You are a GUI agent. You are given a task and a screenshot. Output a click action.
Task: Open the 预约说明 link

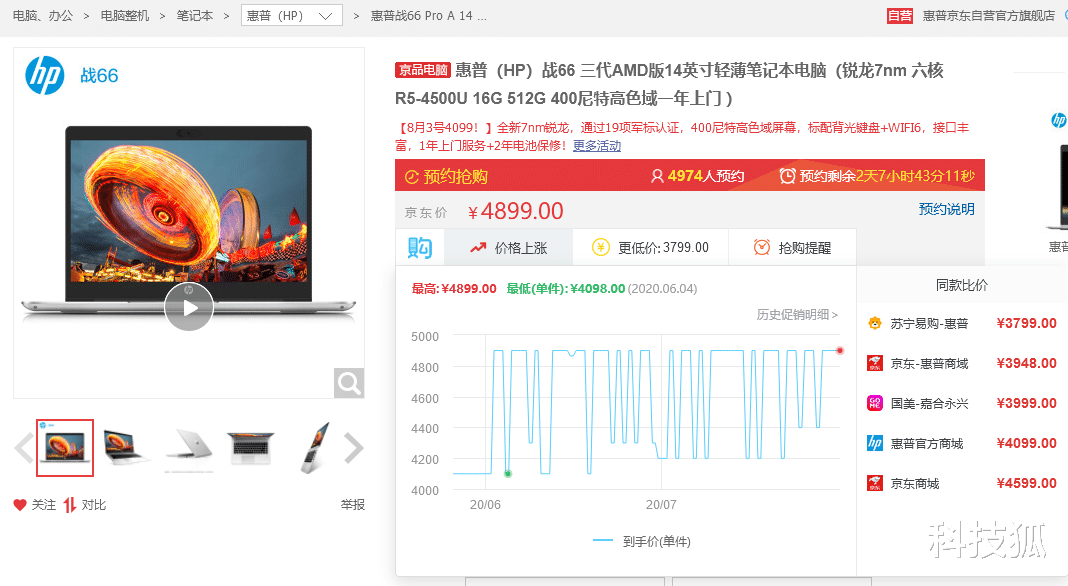pyautogui.click(x=946, y=209)
